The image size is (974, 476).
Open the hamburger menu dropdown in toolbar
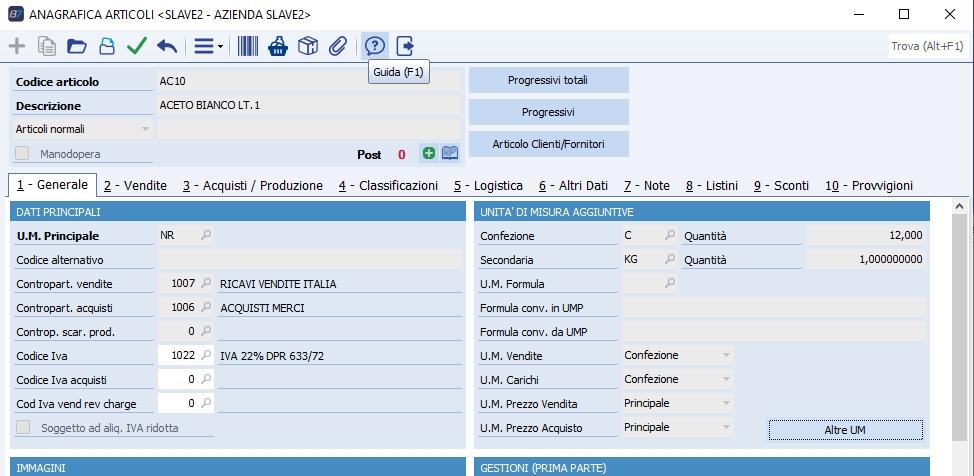207,46
